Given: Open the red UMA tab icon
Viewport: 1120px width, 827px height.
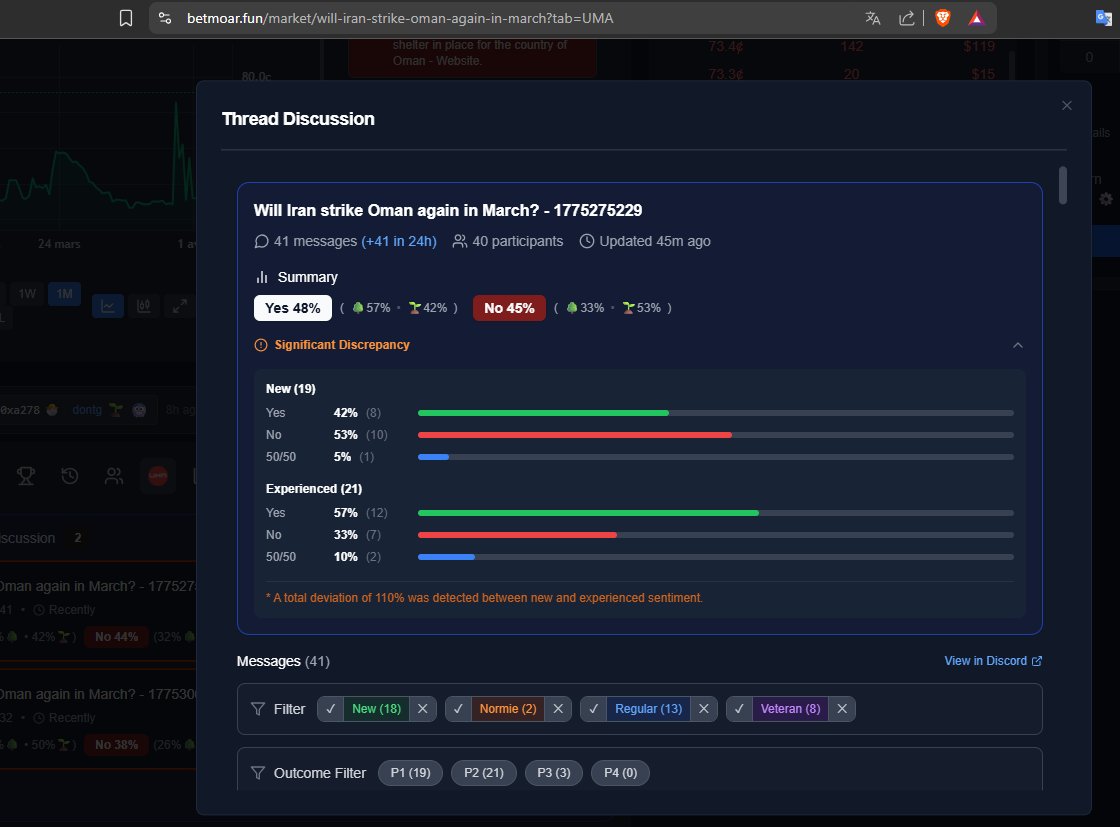Looking at the screenshot, I should [158, 476].
